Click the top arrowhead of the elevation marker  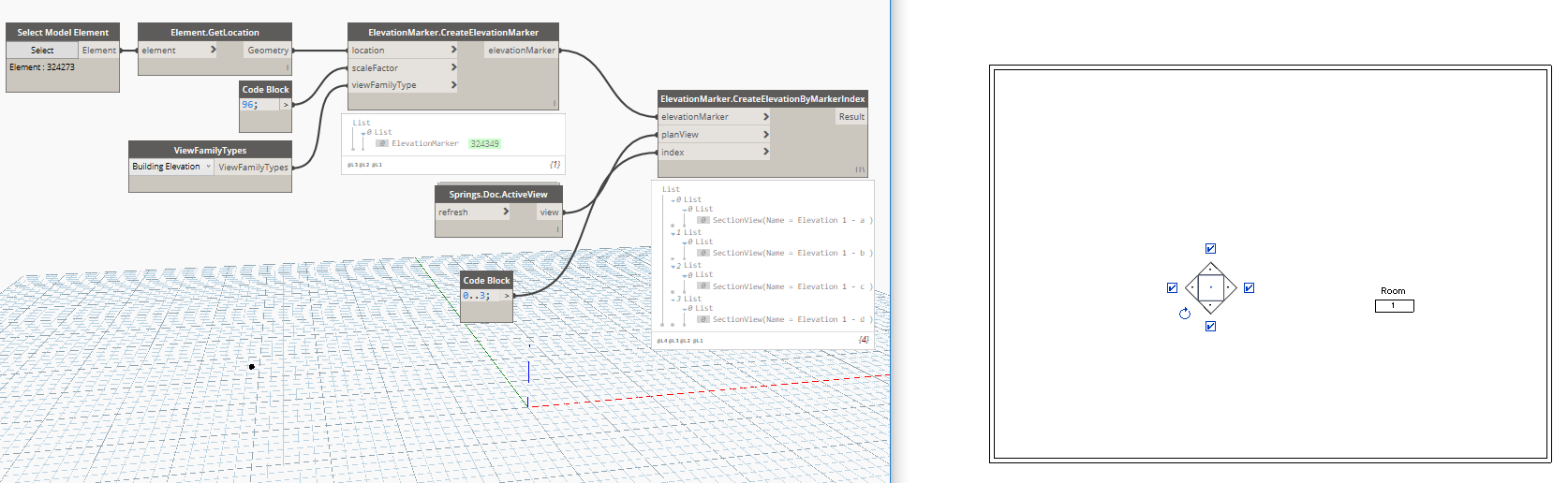coord(1210,270)
